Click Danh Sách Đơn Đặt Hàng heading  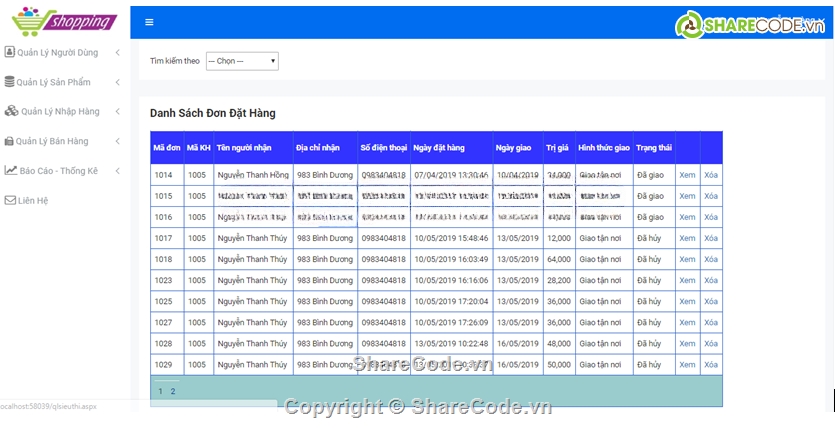click(212, 113)
